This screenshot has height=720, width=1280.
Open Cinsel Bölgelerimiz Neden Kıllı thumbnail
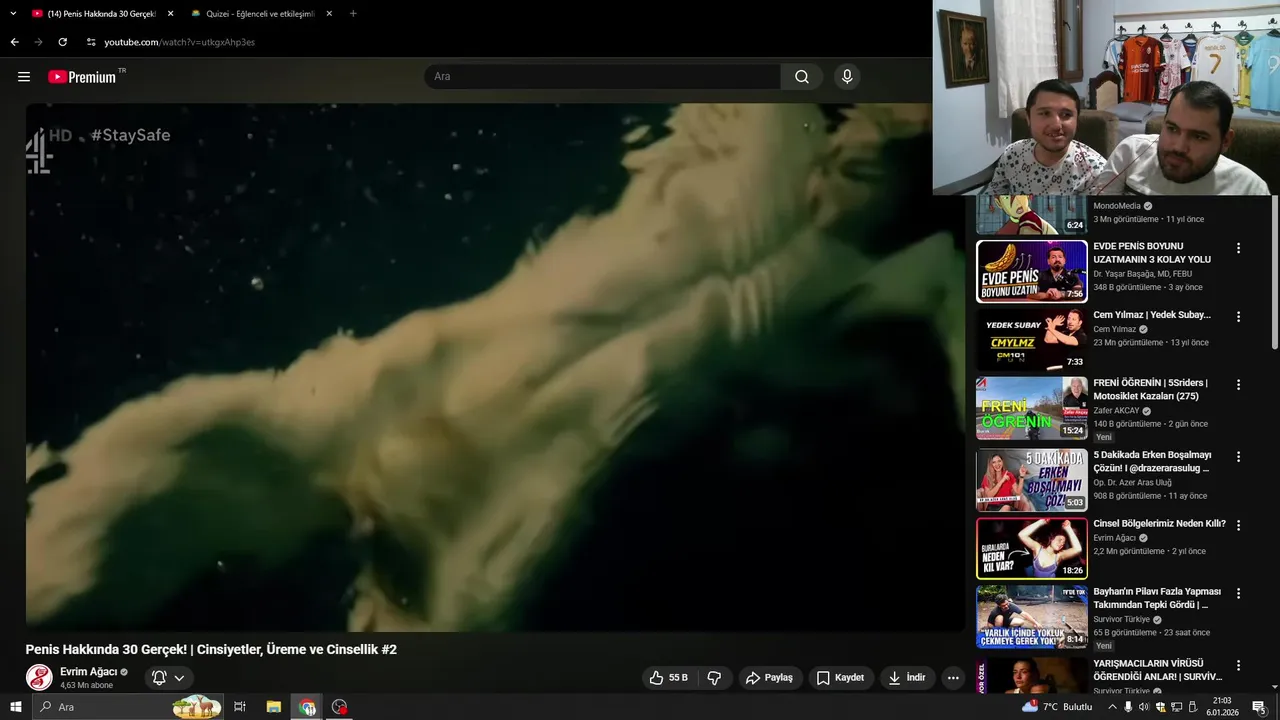click(1032, 548)
